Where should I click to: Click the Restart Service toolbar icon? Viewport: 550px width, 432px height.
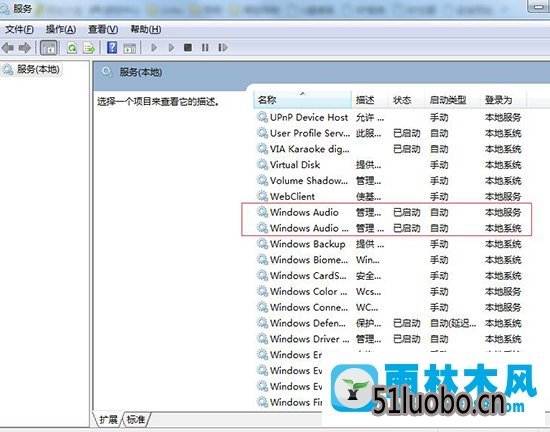(x=223, y=47)
